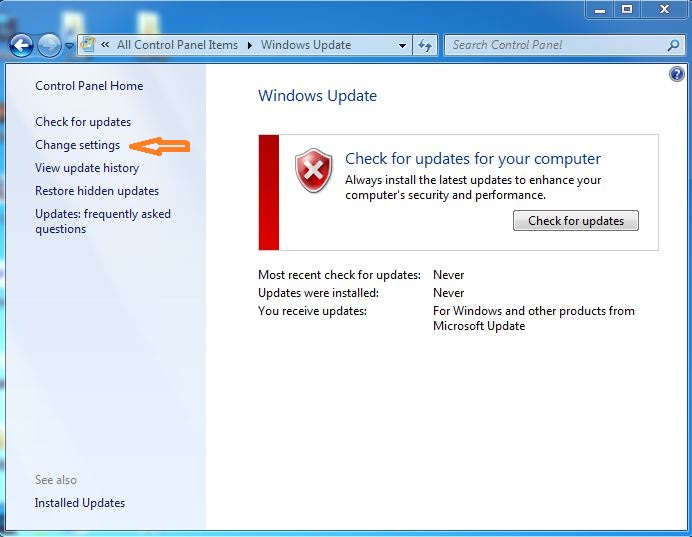
Task: Open Control Panel Home
Action: (89, 86)
